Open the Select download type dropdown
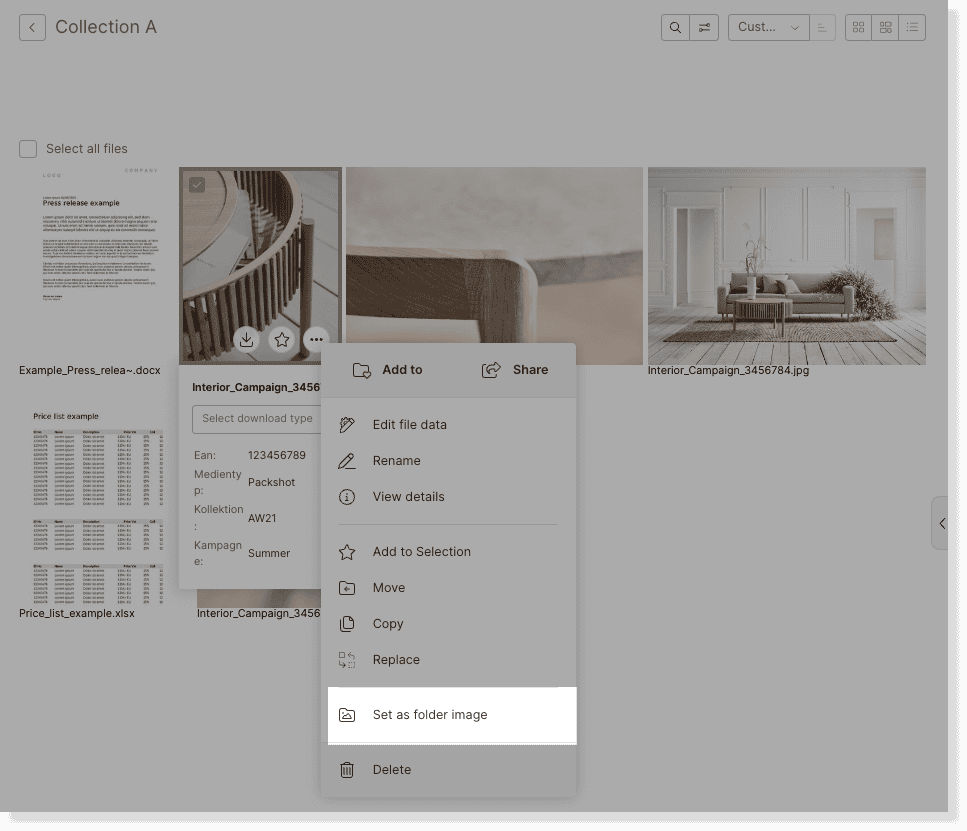The height and width of the screenshot is (831, 967). 258,419
